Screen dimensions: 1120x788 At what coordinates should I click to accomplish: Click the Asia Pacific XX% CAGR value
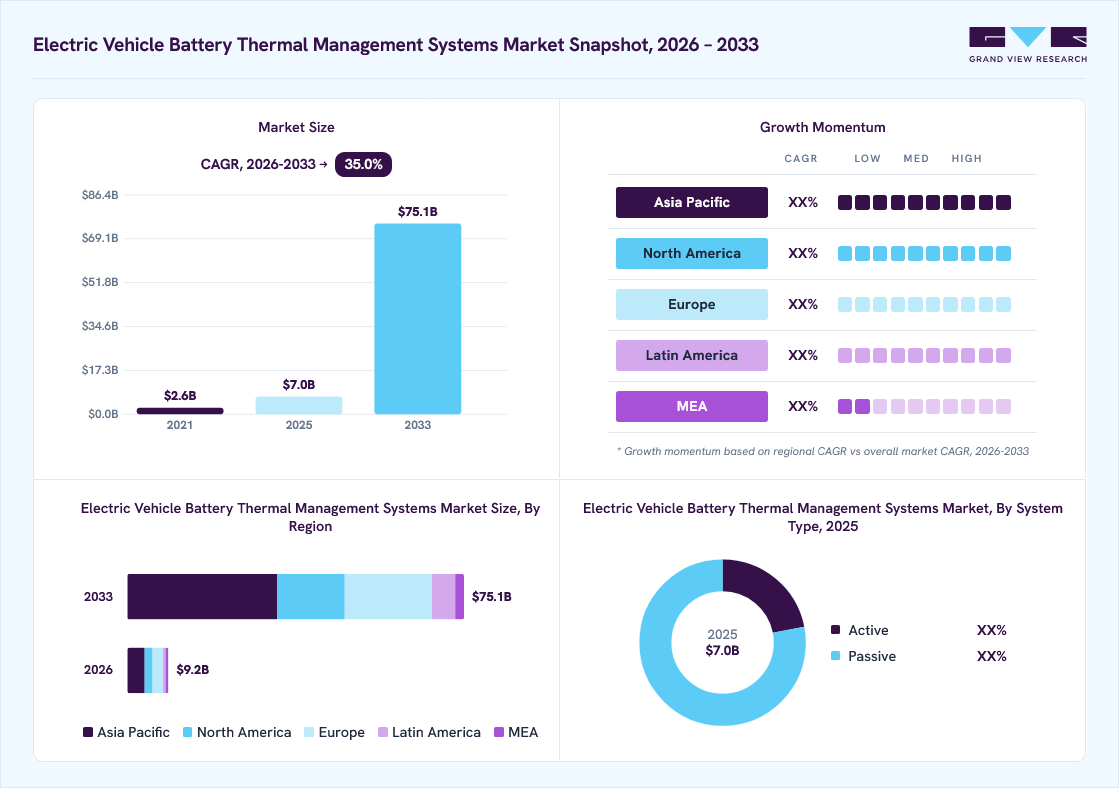(x=803, y=202)
